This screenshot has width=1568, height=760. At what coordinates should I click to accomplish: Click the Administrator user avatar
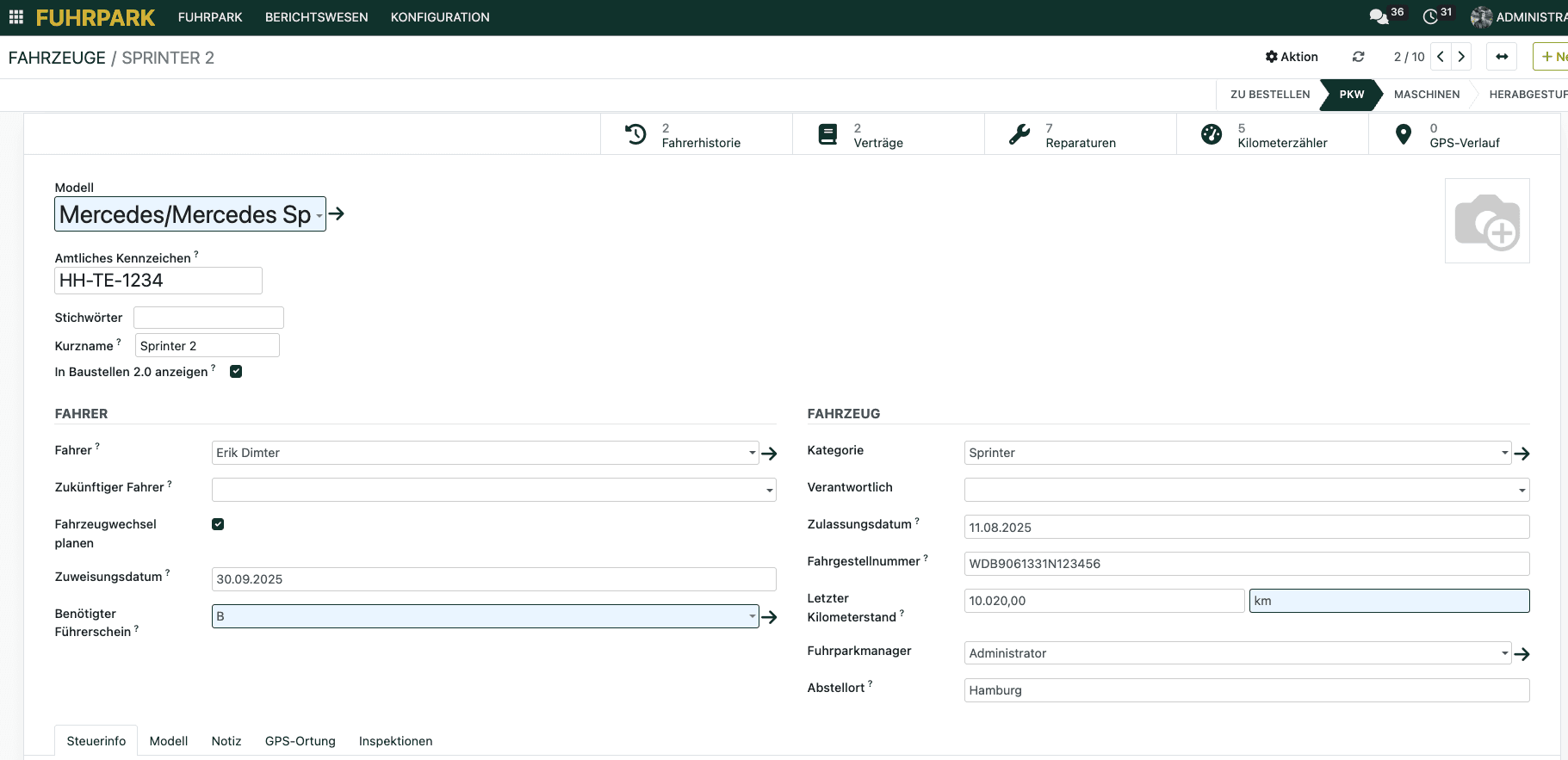1481,17
